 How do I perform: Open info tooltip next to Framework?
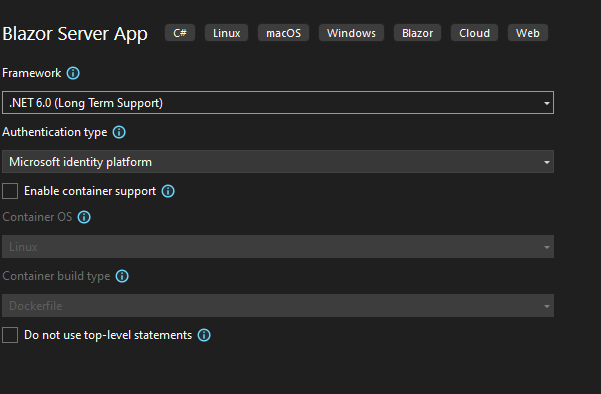pyautogui.click(x=73, y=73)
